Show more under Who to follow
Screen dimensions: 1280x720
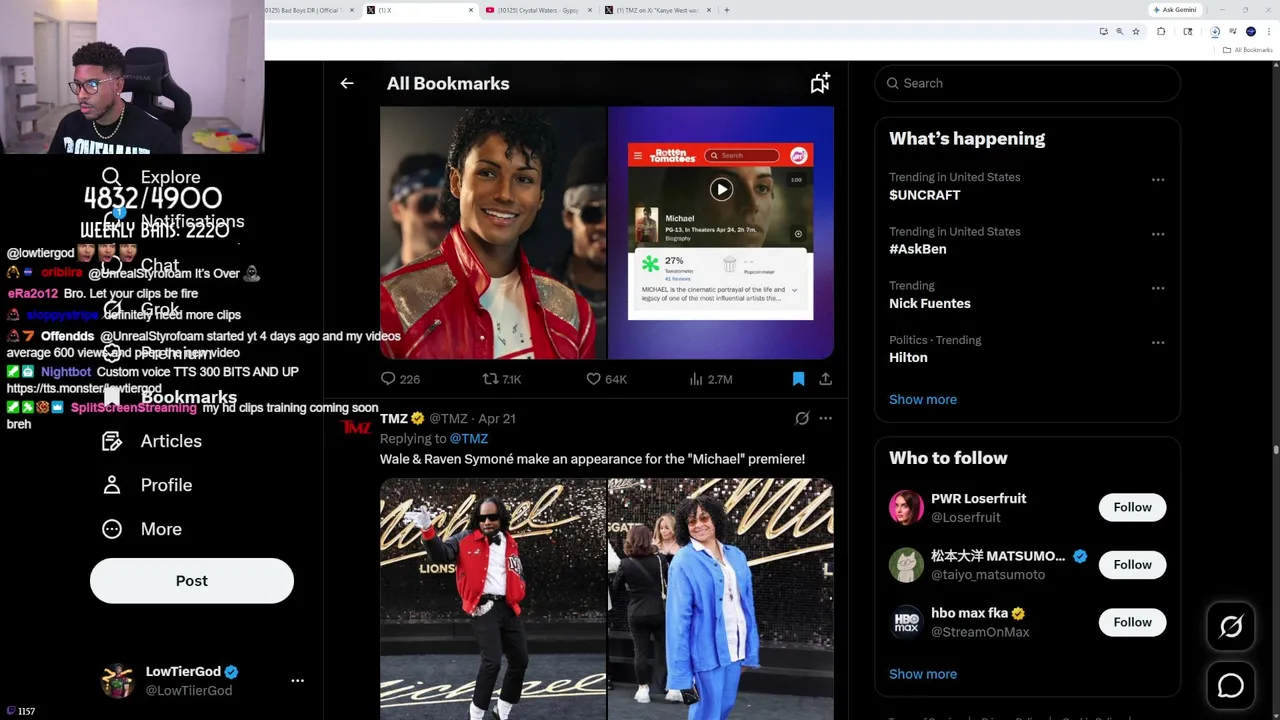coord(923,674)
